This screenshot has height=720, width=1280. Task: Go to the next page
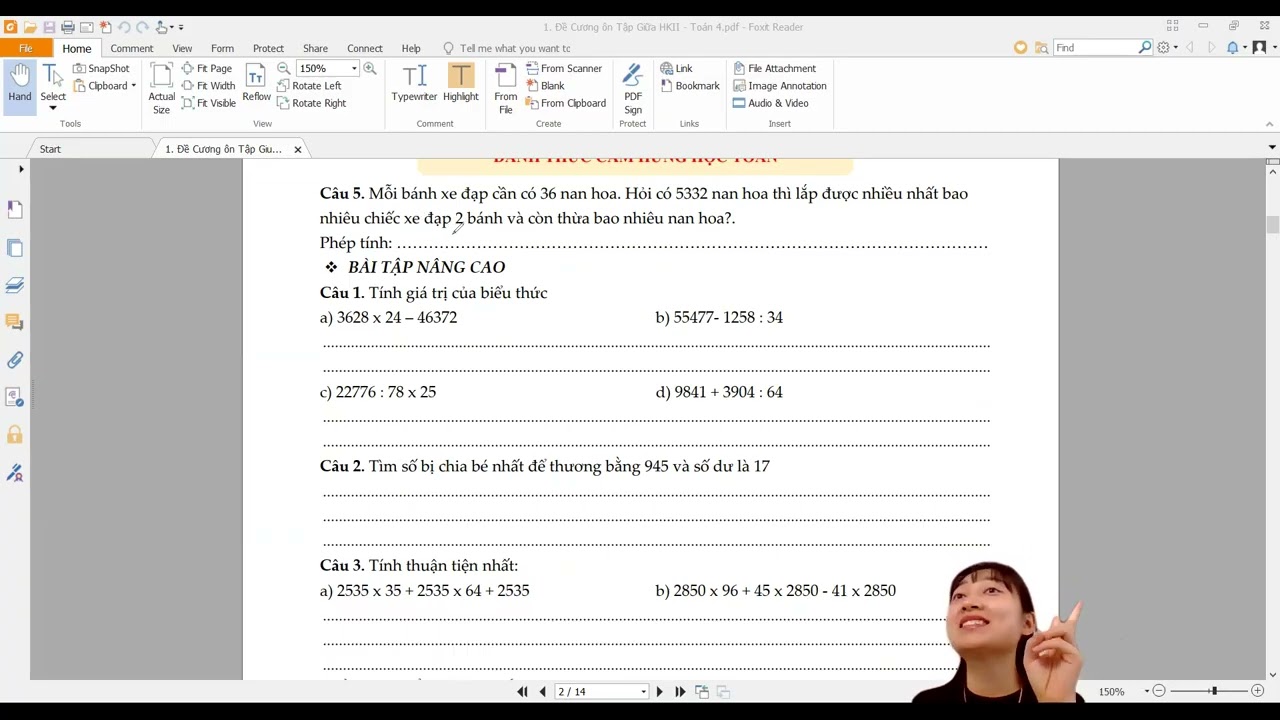click(659, 691)
